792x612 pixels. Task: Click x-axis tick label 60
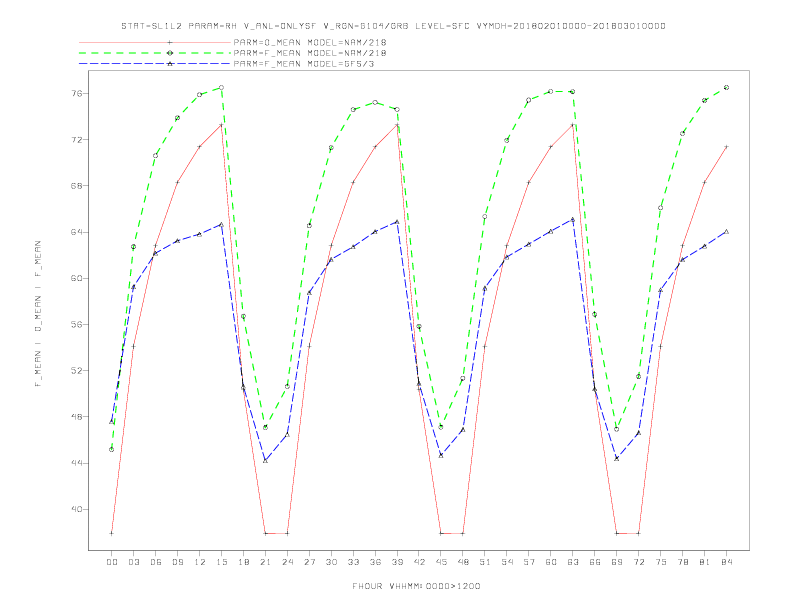pos(551,562)
